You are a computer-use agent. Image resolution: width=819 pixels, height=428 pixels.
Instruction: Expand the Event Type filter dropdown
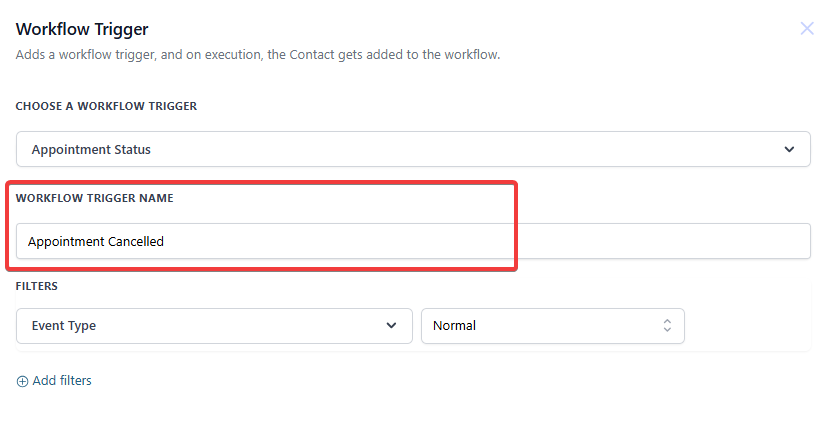tap(214, 326)
